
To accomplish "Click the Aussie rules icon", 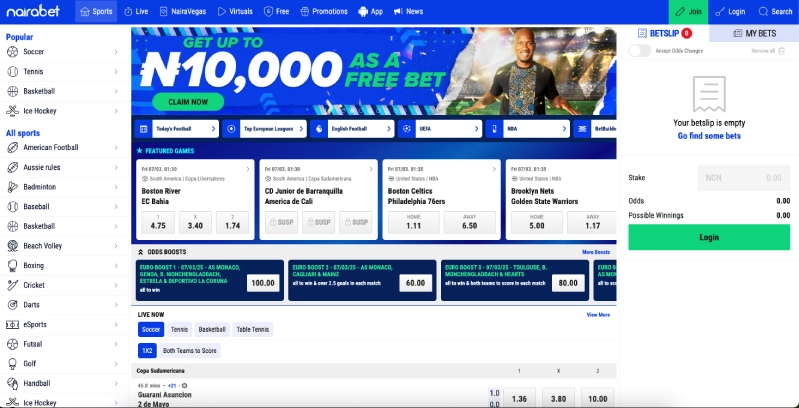I will coord(13,168).
